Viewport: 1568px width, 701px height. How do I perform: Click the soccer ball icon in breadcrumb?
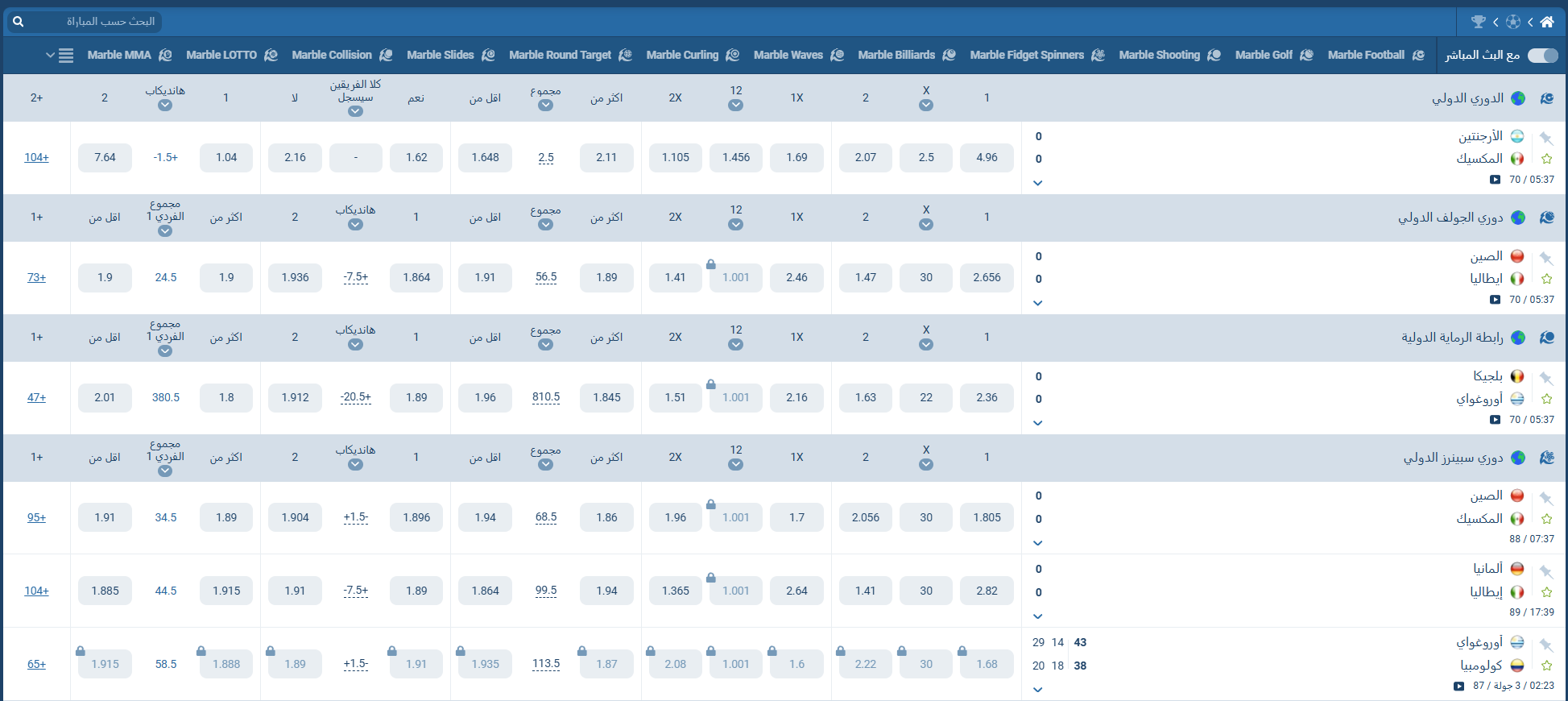[1513, 22]
